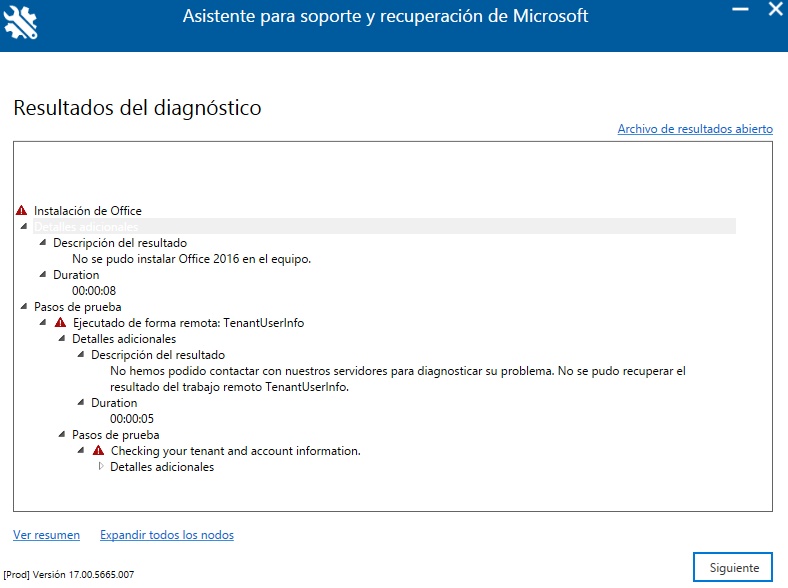Viewport: 788px width, 588px height.
Task: Collapse the Checking your tenant node arrow
Action: click(81, 451)
